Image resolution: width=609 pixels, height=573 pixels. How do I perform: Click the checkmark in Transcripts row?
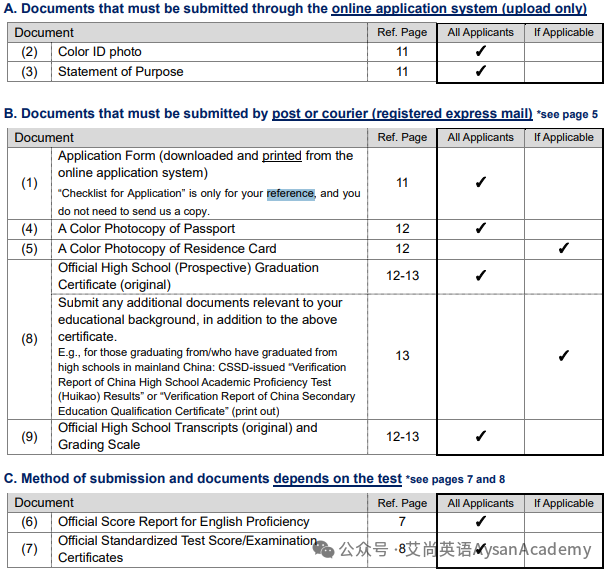[x=480, y=436]
